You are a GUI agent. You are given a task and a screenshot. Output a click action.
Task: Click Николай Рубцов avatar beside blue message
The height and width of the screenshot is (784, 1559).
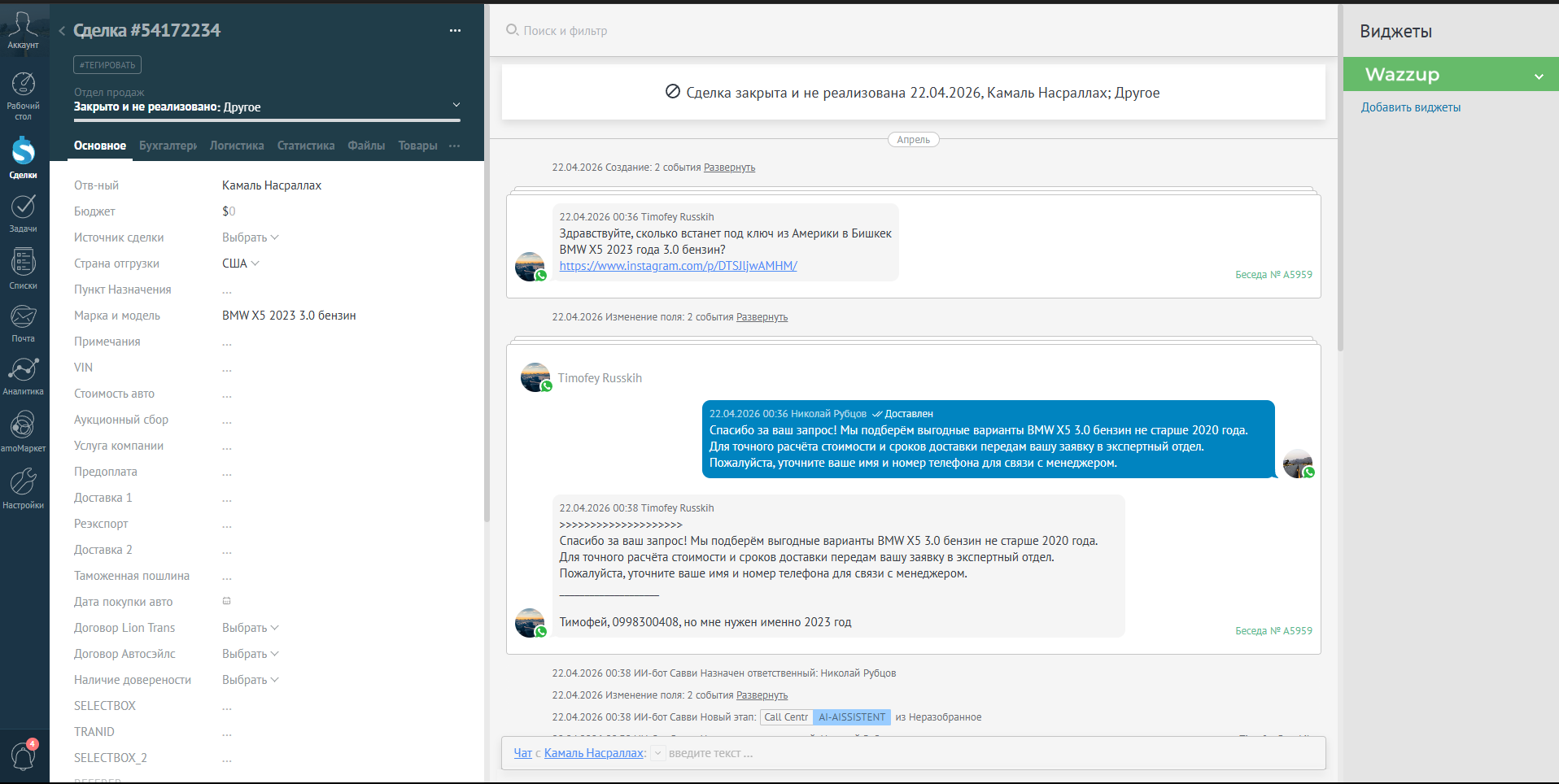[x=1299, y=464]
